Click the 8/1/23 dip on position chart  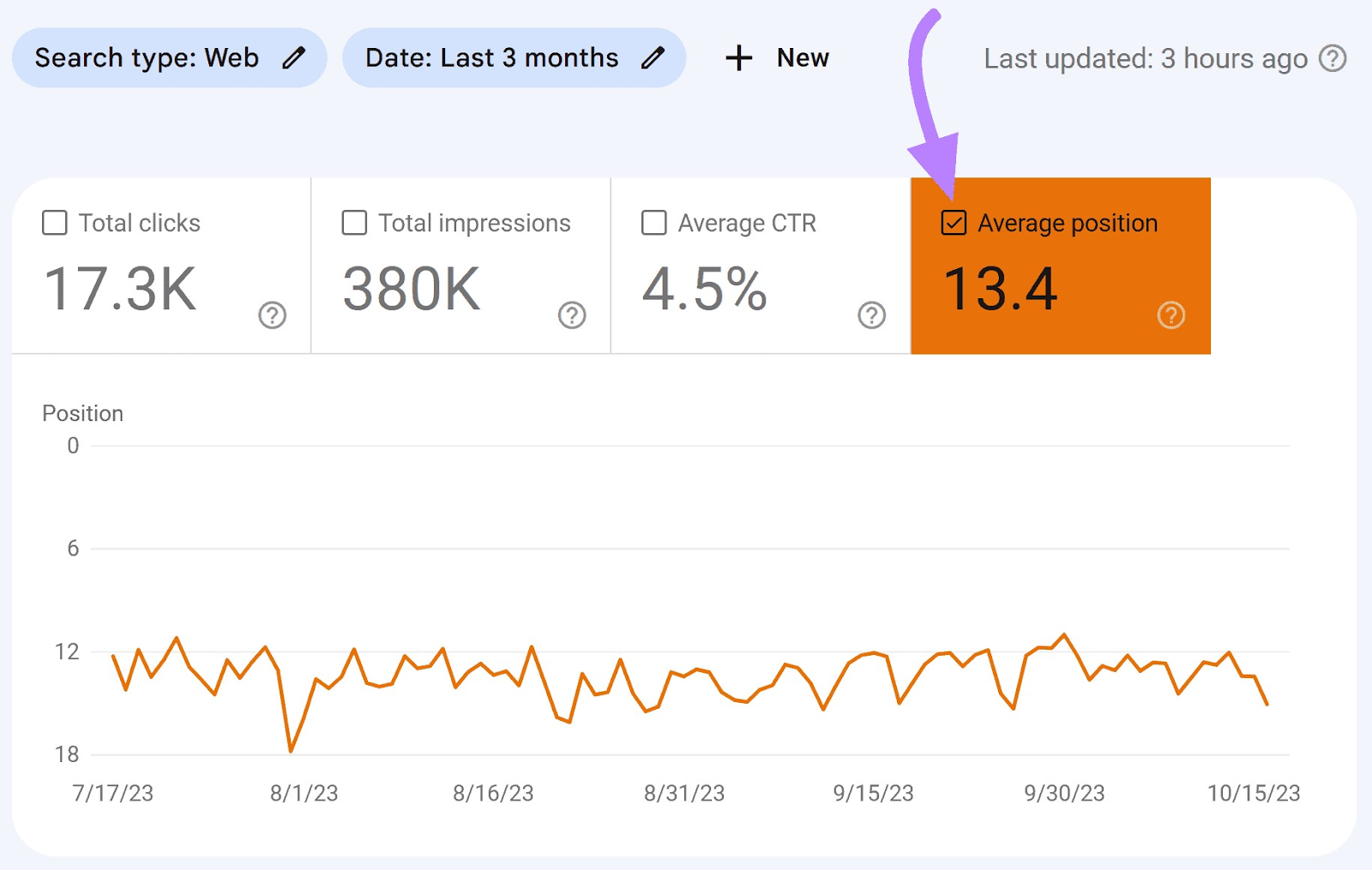[292, 751]
